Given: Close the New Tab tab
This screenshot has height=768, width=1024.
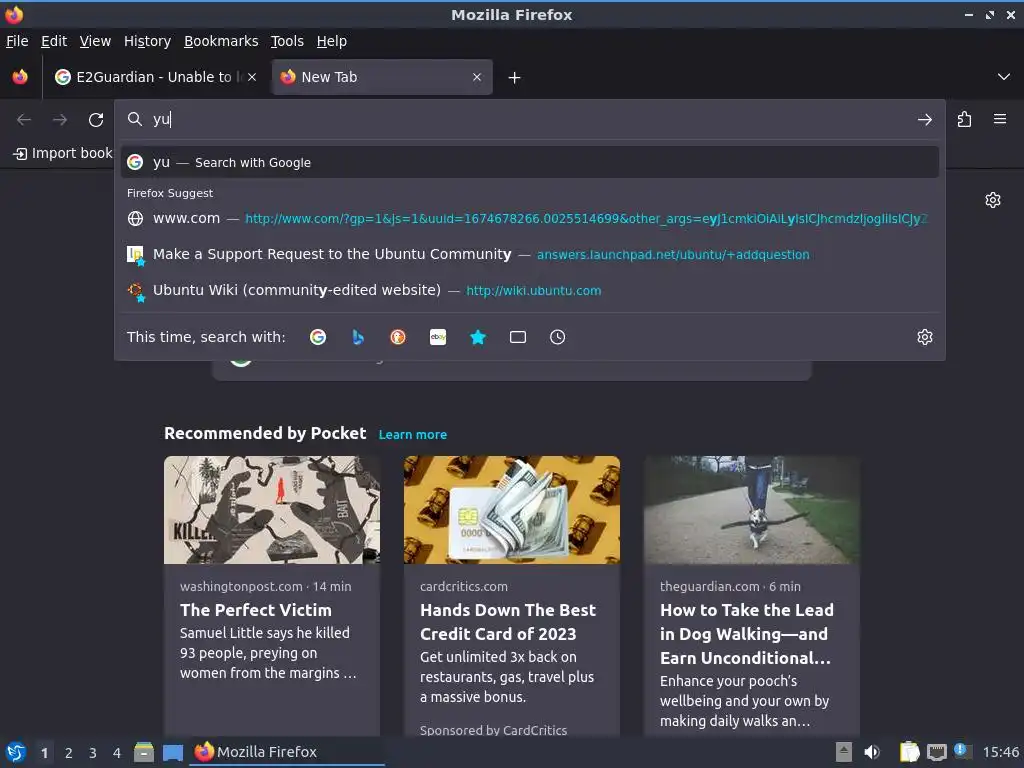Looking at the screenshot, I should 477,77.
